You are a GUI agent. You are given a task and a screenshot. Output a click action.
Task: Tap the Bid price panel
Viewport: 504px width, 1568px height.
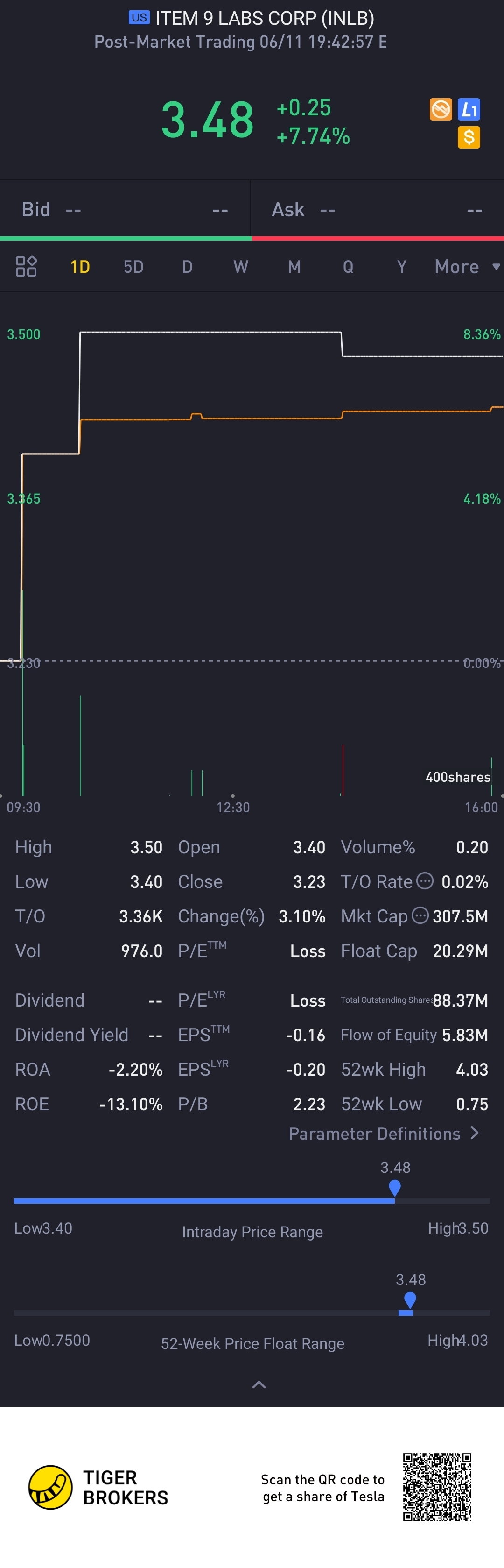125,210
